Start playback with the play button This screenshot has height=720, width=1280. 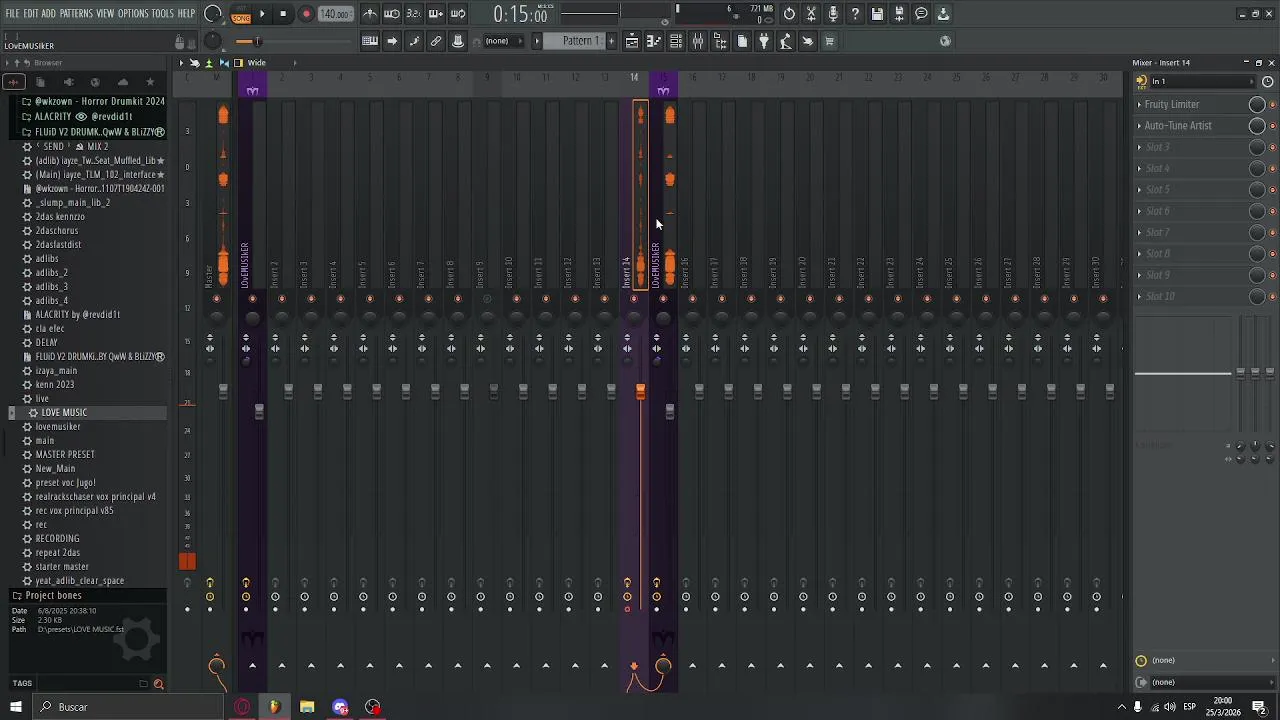click(x=262, y=14)
